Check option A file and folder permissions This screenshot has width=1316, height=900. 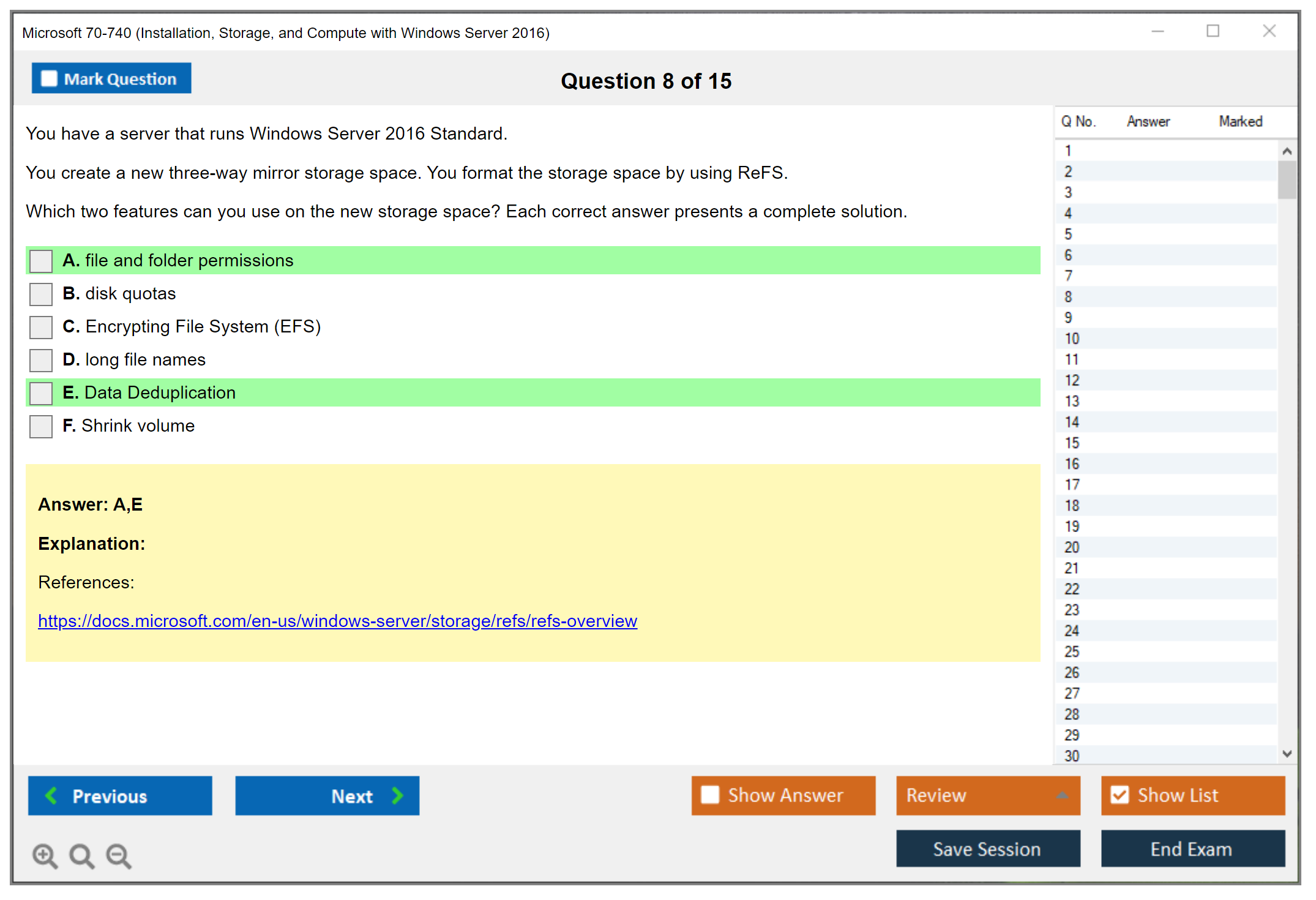point(41,261)
